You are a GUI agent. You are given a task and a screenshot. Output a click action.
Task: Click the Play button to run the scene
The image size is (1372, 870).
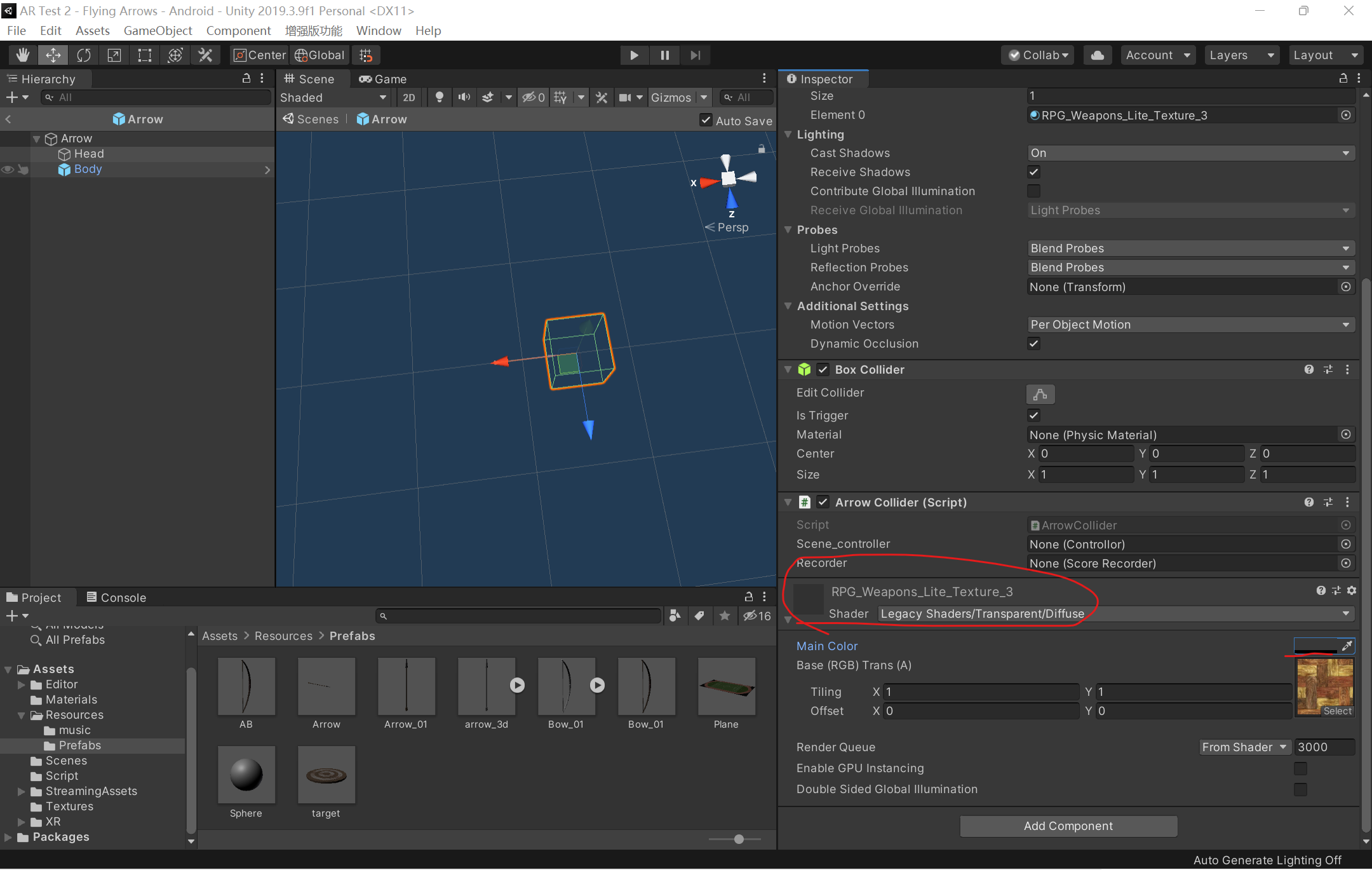point(634,54)
